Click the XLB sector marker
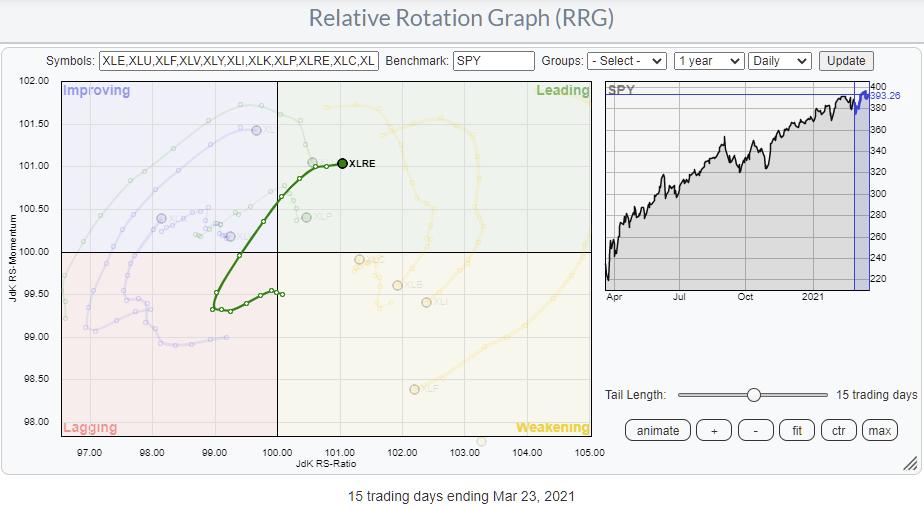Image resolution: width=924 pixels, height=509 pixels. coord(397,285)
